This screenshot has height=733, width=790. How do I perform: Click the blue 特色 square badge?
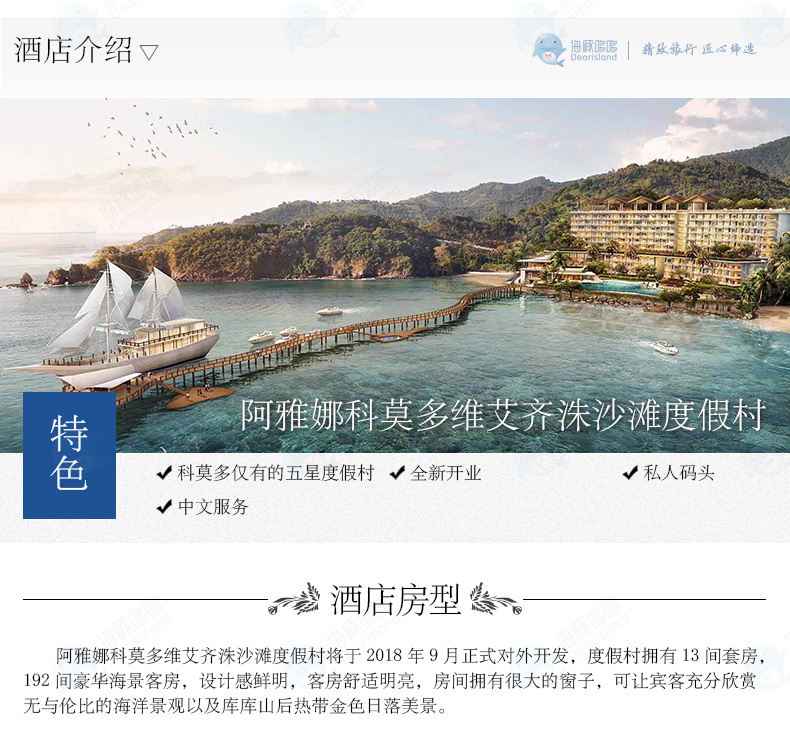click(x=70, y=455)
